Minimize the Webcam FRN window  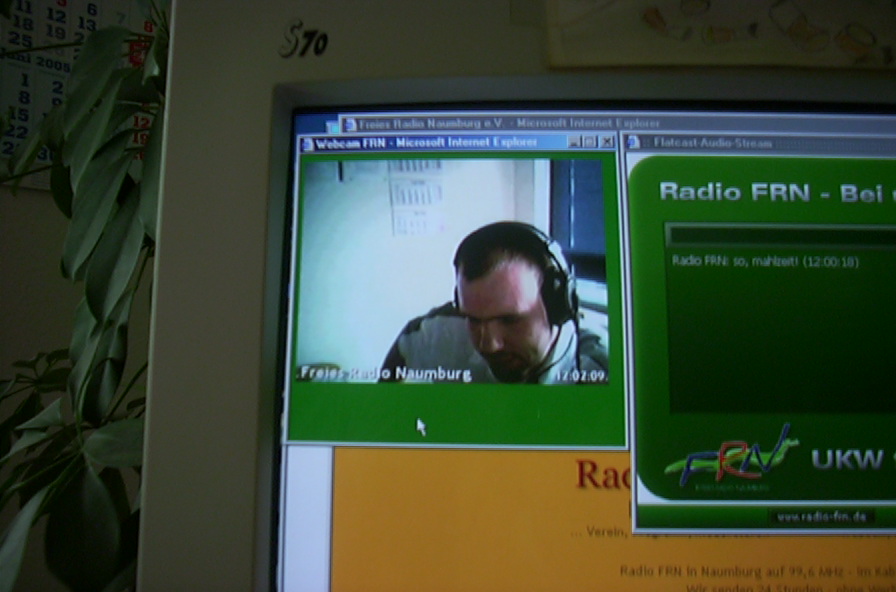click(574, 142)
